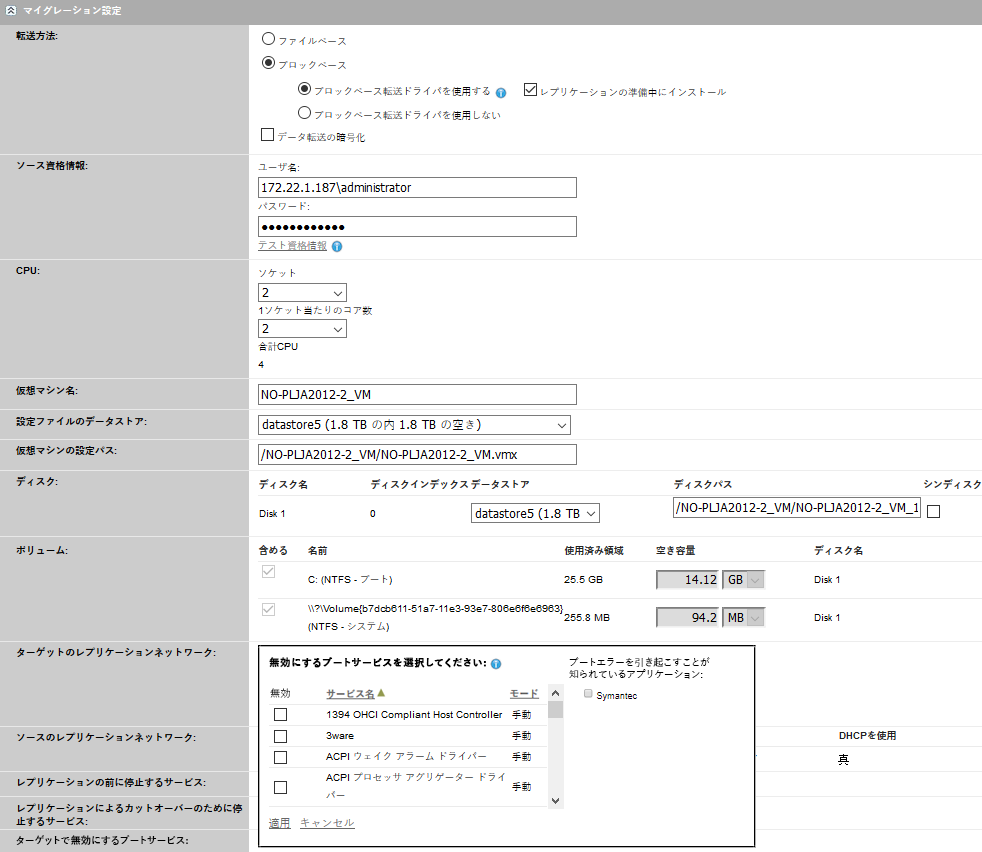
Task: Click the テスト資格情報 link
Action: pyautogui.click(x=292, y=246)
